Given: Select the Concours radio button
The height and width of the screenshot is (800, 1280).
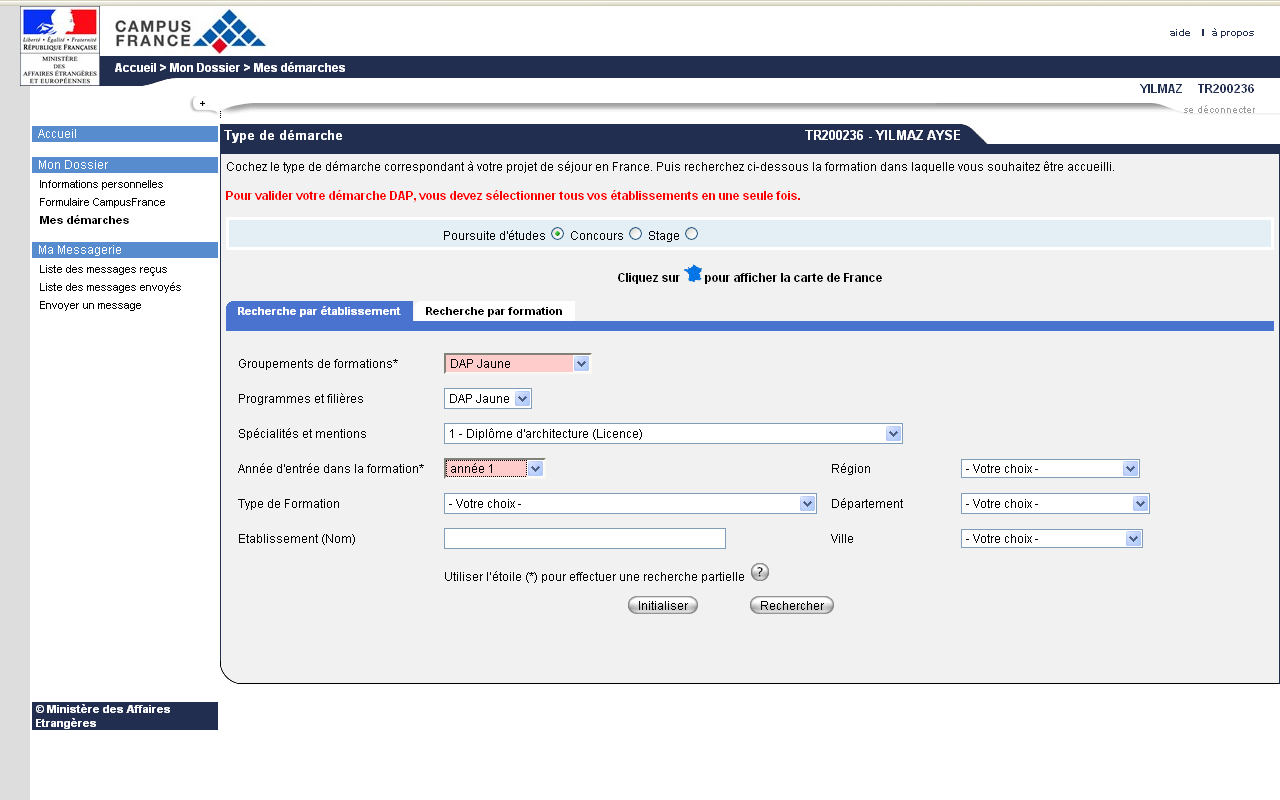Looking at the screenshot, I should tap(635, 234).
